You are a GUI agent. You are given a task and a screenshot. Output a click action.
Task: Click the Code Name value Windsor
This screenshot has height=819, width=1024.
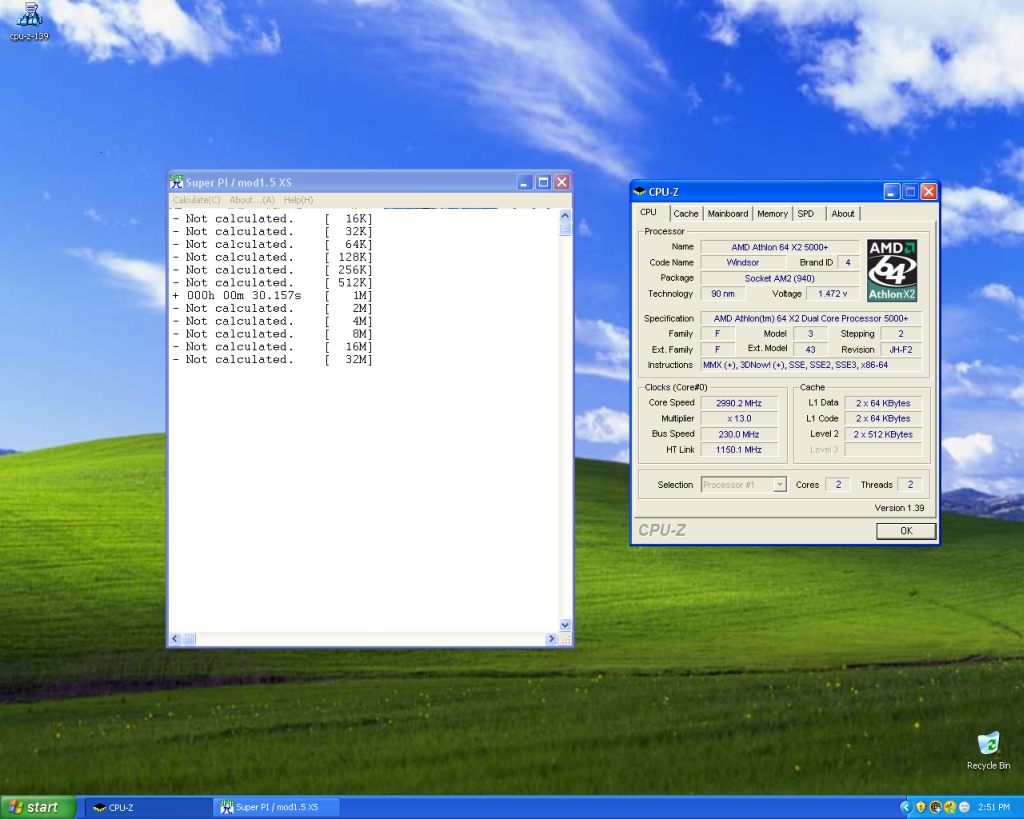pos(743,263)
